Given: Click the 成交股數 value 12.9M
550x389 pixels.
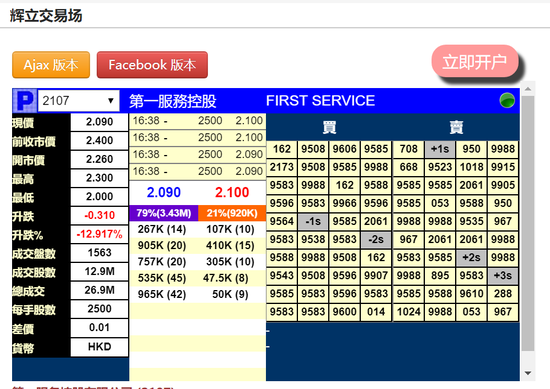Looking at the screenshot, I should coord(100,271).
